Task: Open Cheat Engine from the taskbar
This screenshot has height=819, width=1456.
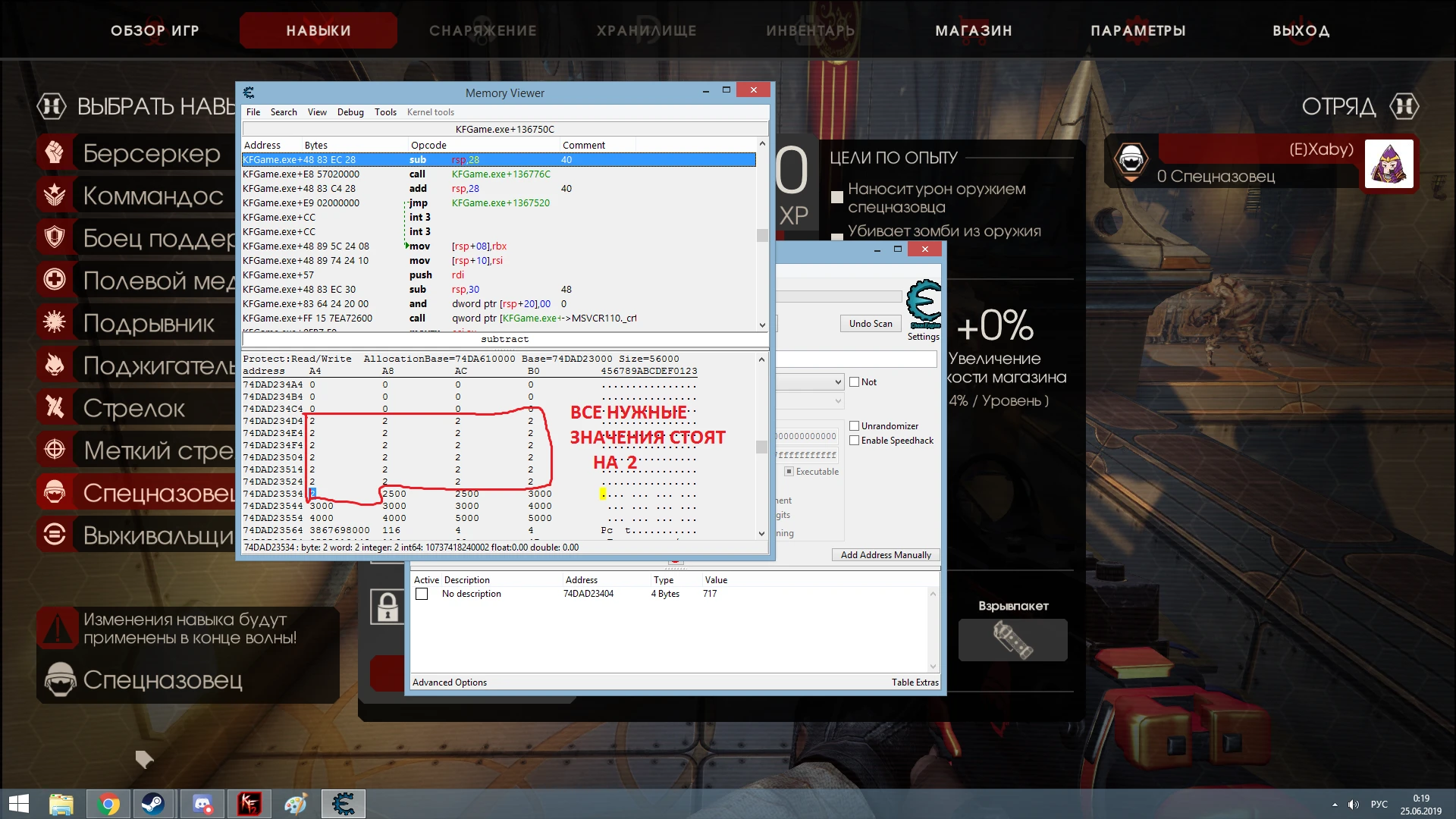Action: coord(344,803)
